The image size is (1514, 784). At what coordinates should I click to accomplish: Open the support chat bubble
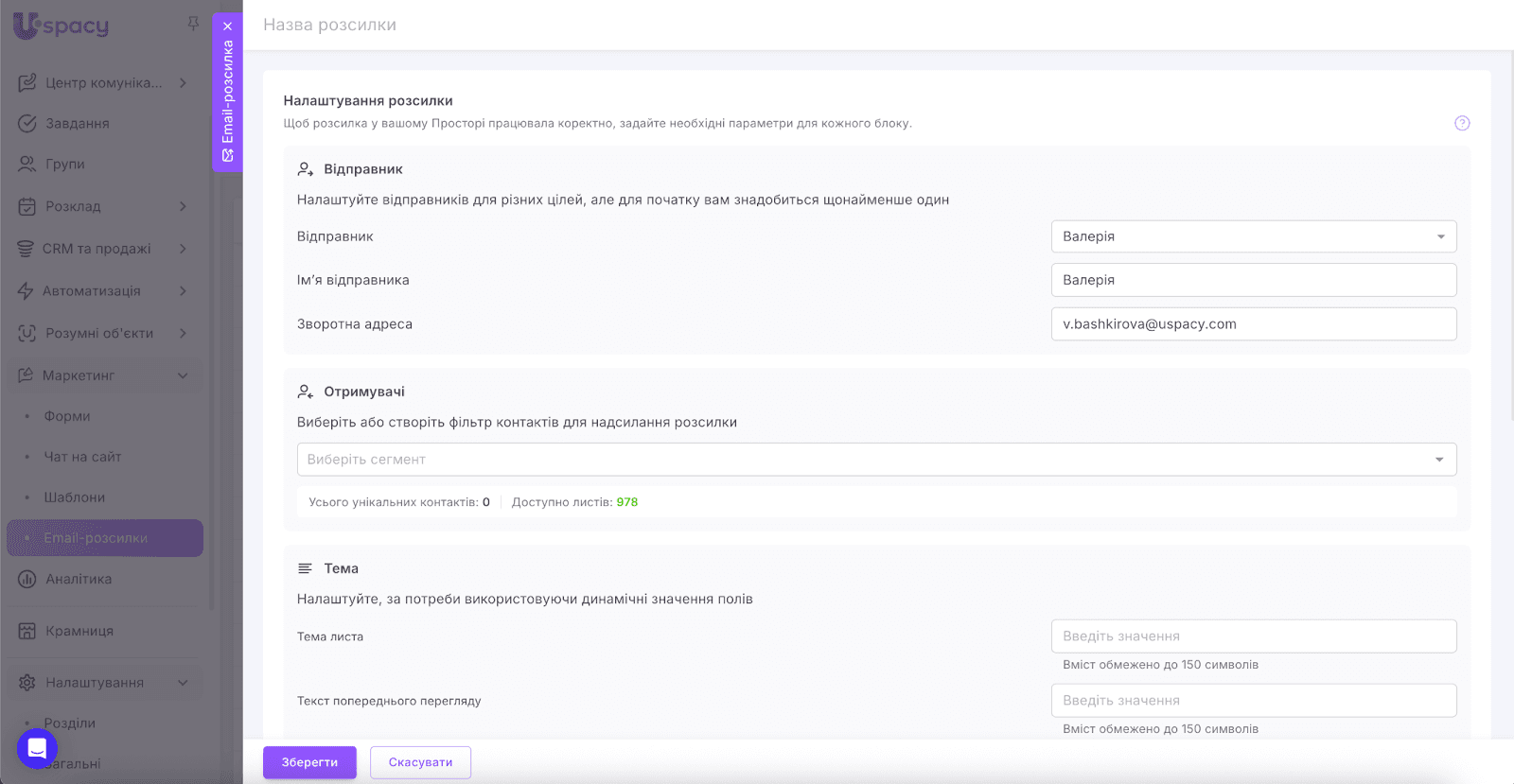coord(37,749)
